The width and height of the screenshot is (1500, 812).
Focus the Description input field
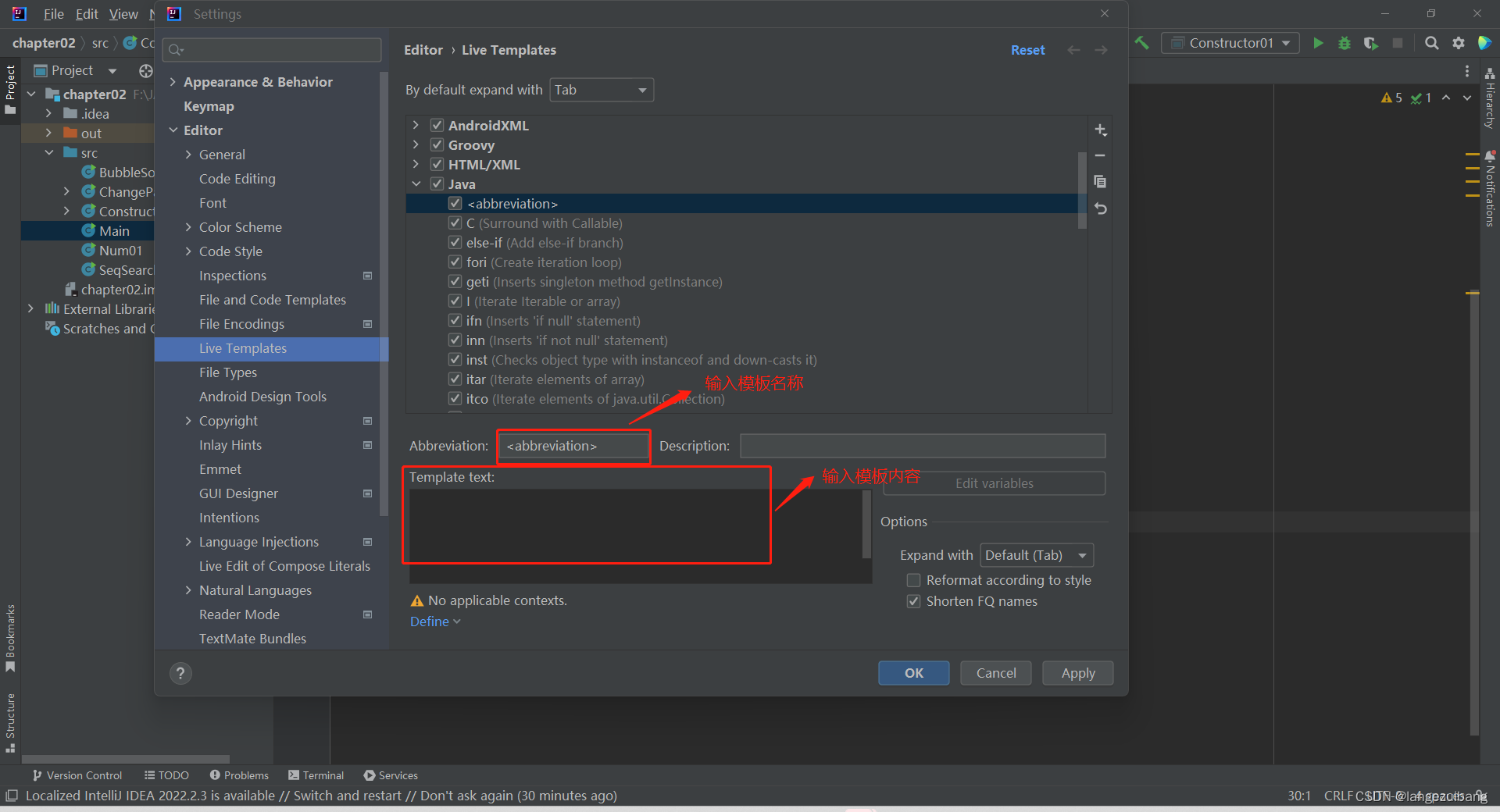(x=923, y=446)
